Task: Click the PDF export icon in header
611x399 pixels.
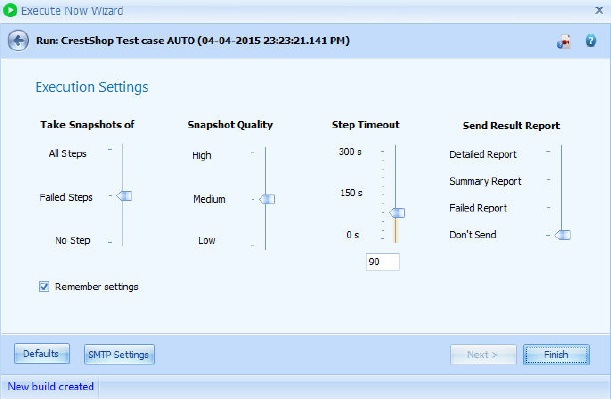Action: tap(564, 41)
